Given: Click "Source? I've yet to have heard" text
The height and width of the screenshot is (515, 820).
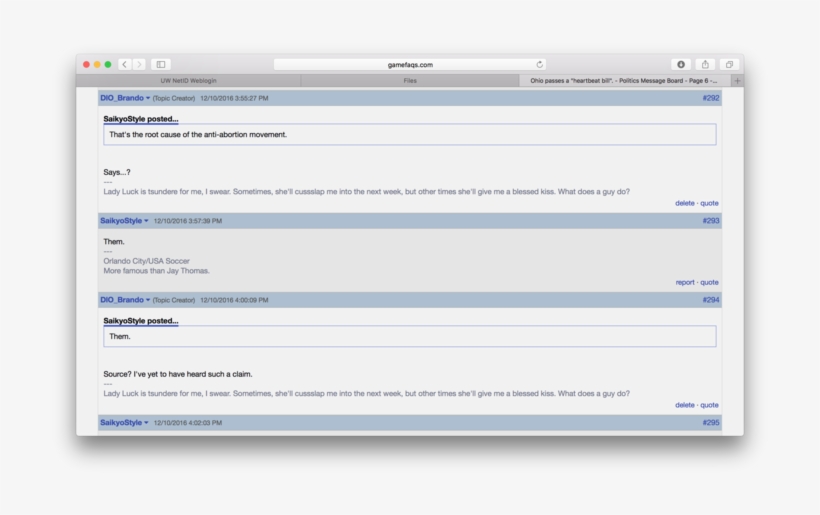Looking at the screenshot, I should [178, 374].
